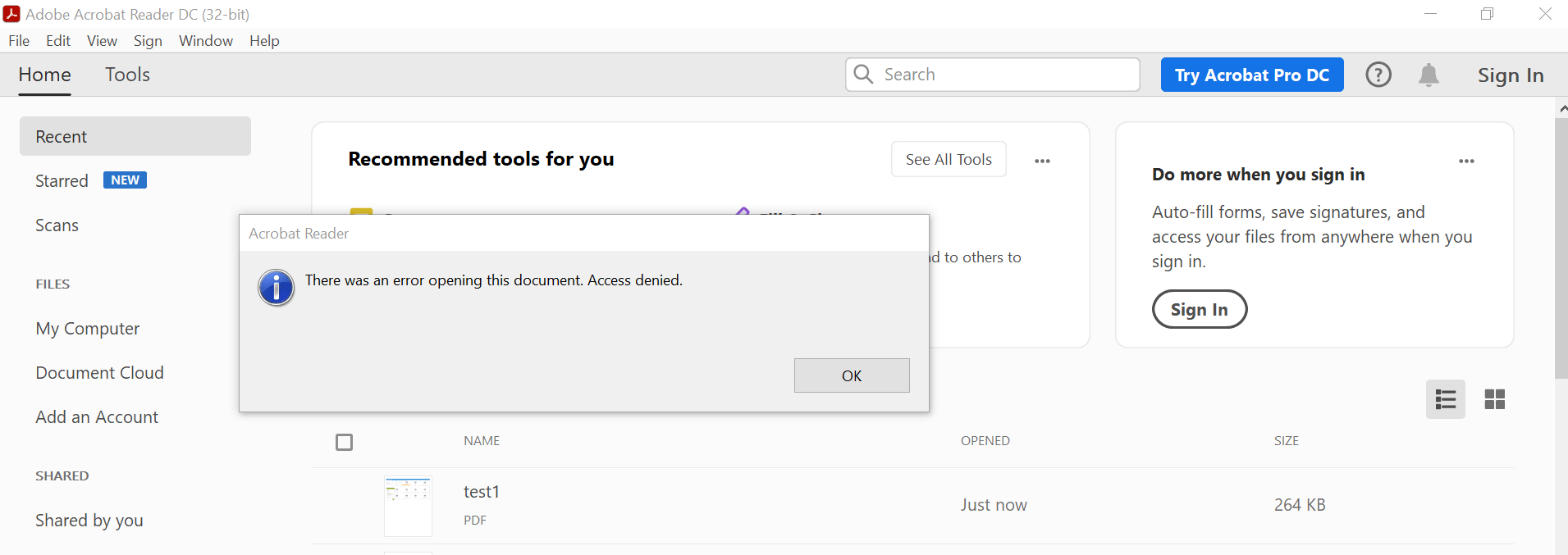Click into the Search field
Image resolution: width=1568 pixels, height=555 pixels.
[993, 75]
